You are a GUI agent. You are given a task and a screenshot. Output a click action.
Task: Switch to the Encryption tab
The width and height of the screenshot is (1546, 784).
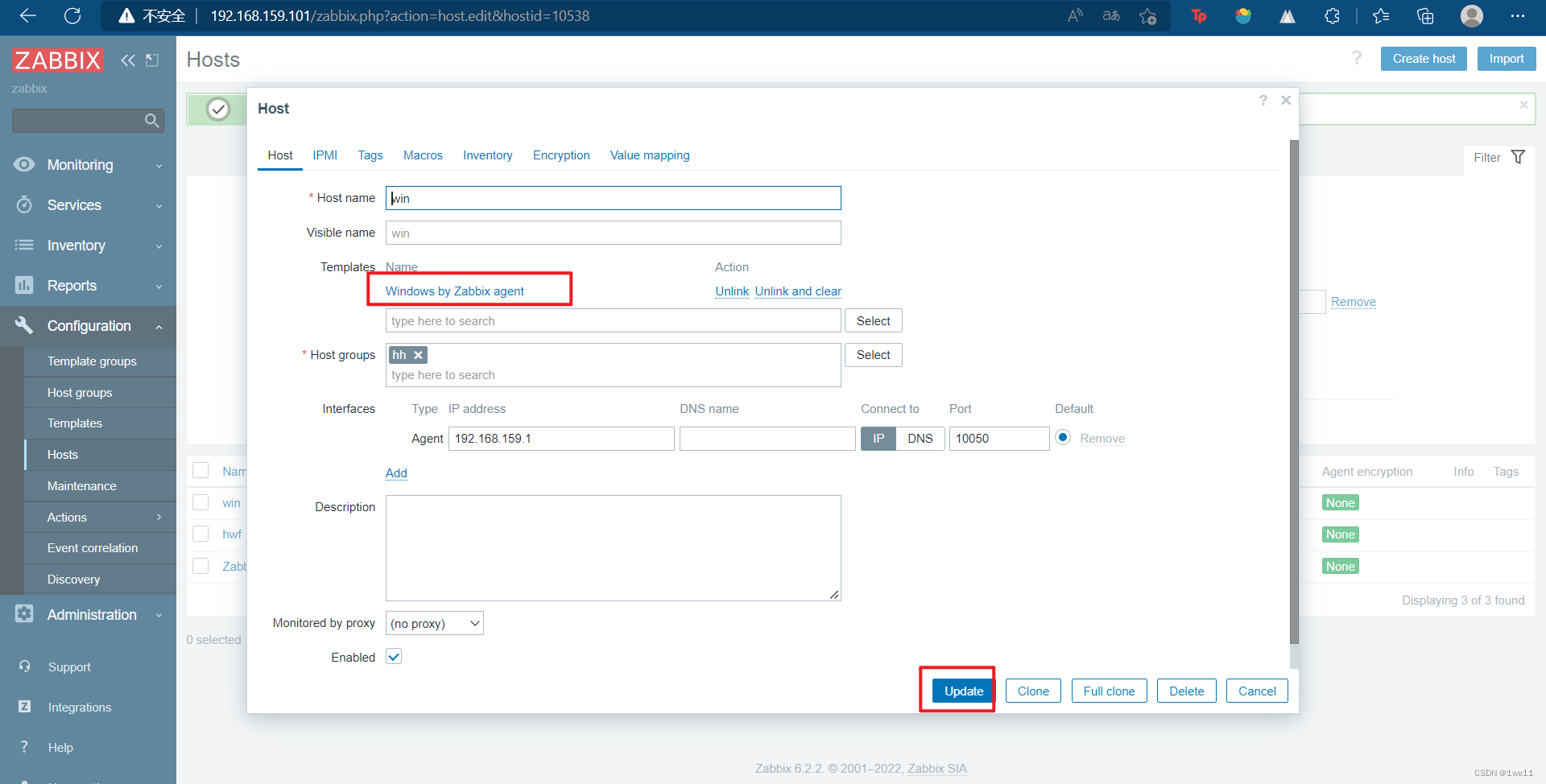(561, 155)
